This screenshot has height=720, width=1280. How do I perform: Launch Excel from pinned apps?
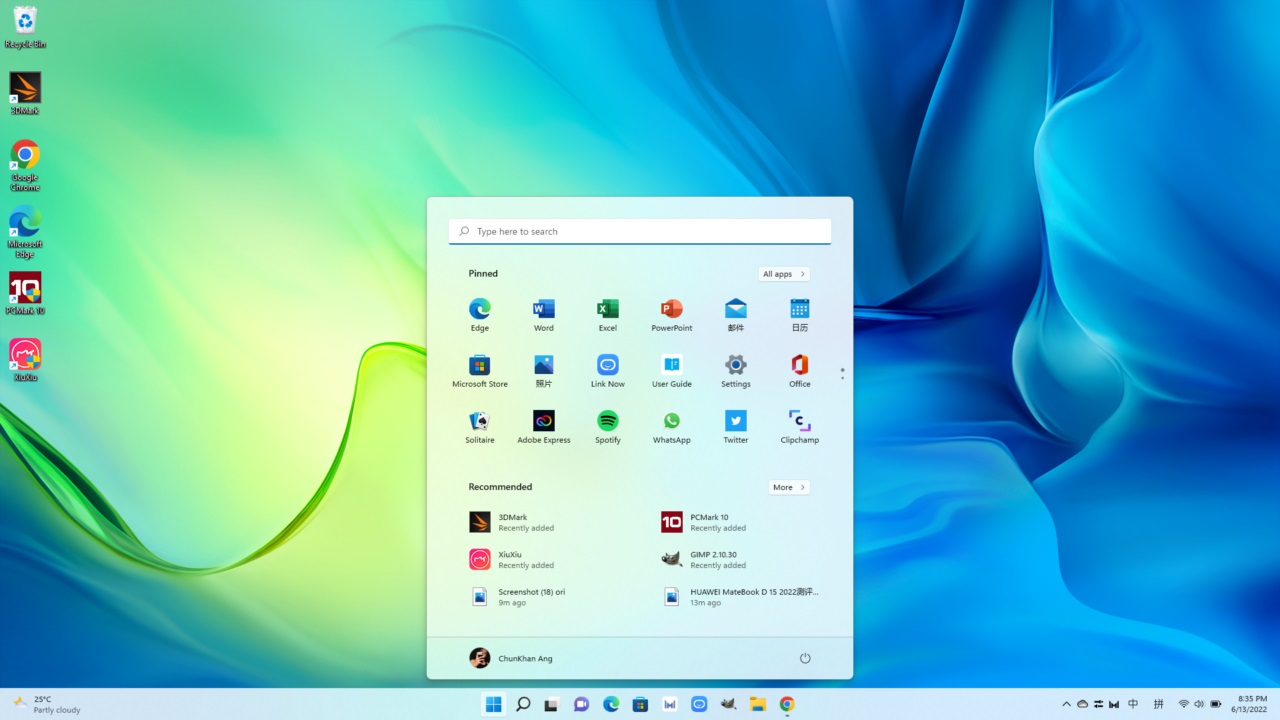tap(608, 314)
